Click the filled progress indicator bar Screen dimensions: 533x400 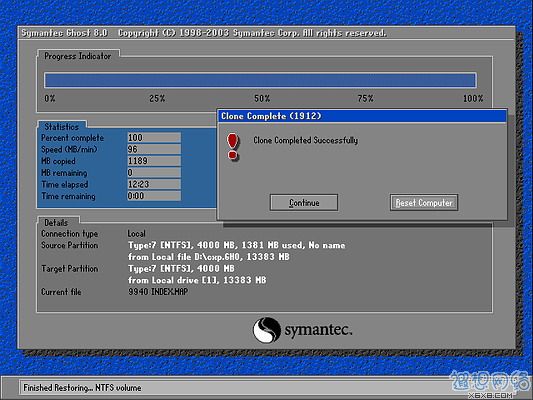(260, 80)
